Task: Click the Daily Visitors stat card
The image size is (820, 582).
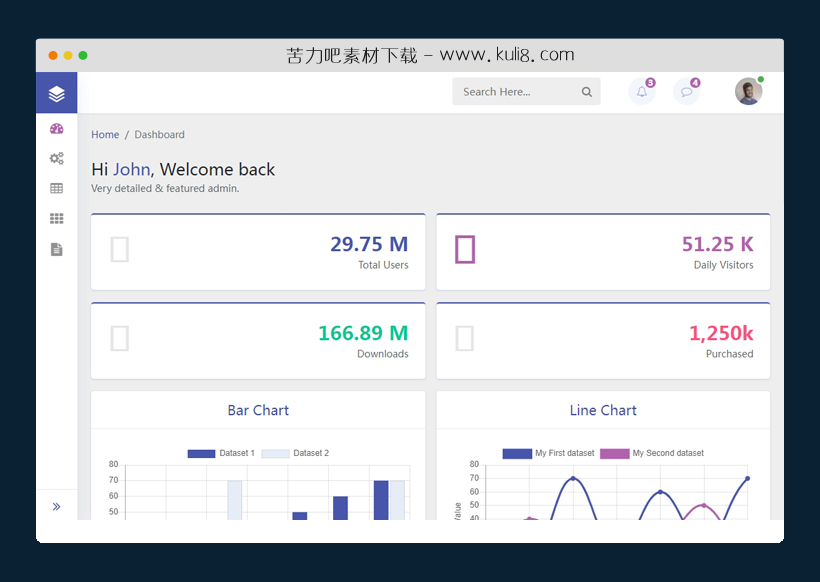Action: point(603,252)
